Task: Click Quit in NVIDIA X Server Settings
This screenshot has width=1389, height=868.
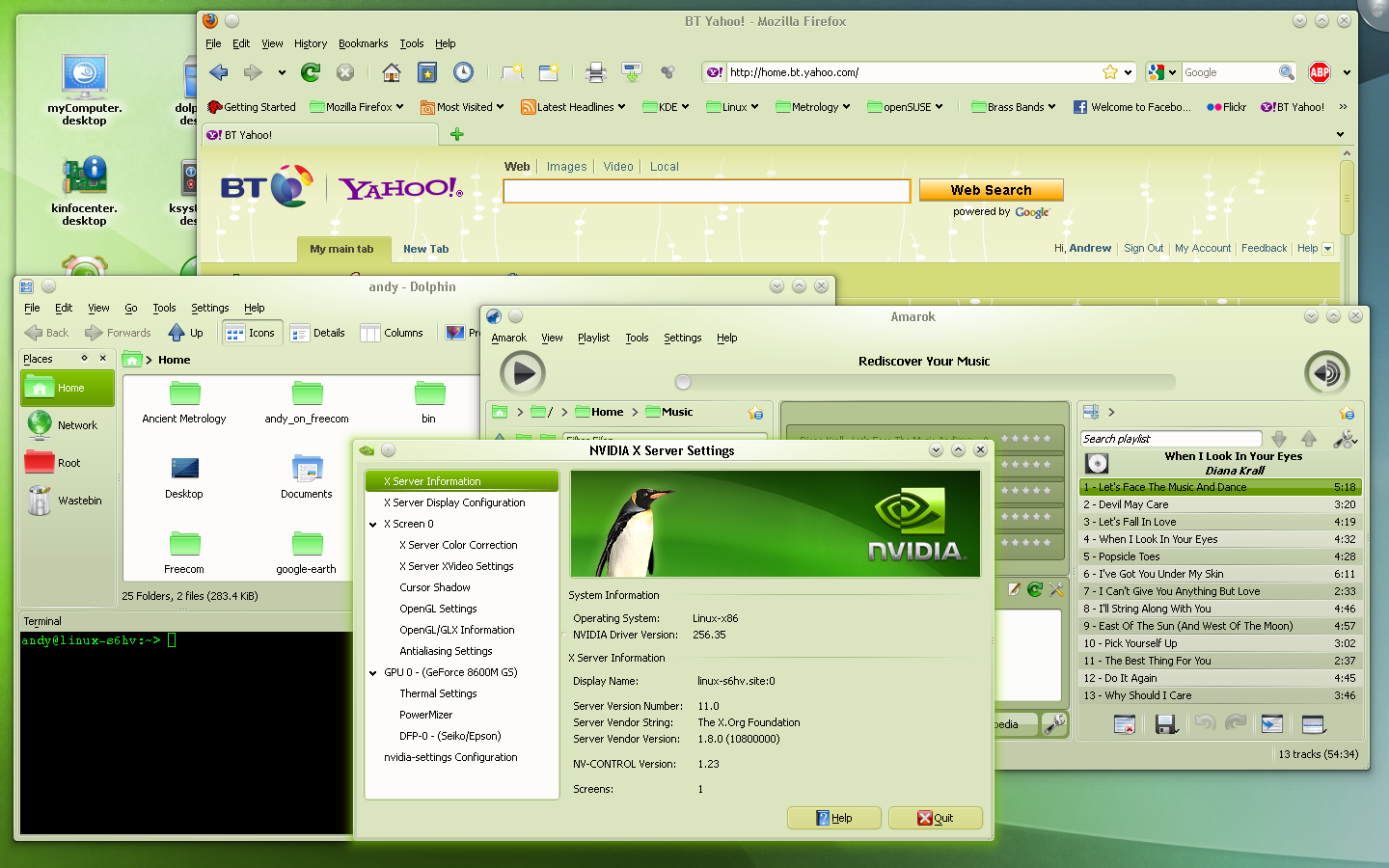Action: coord(936,818)
